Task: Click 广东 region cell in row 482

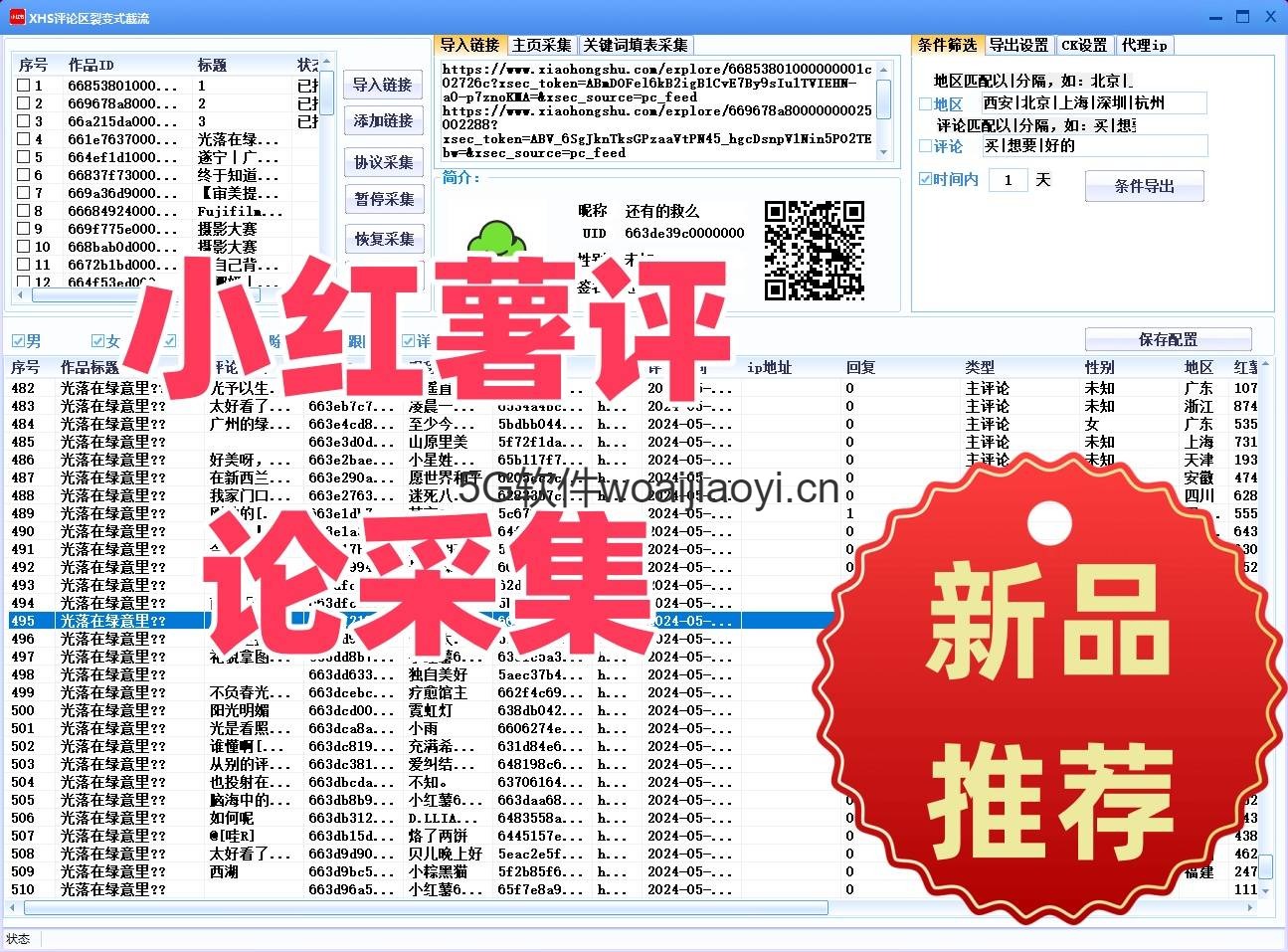Action: click(1198, 388)
